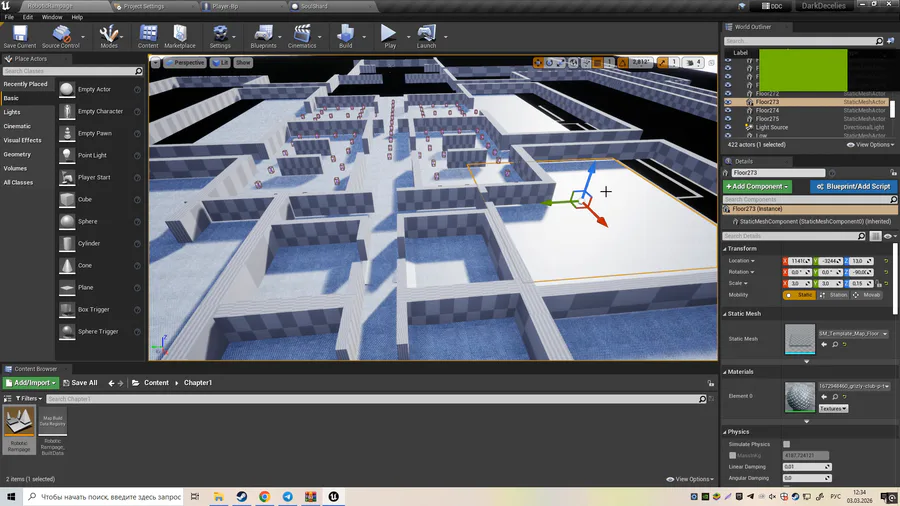Toggle rotation snap angle icon
This screenshot has width=900, height=506.
[622, 63]
